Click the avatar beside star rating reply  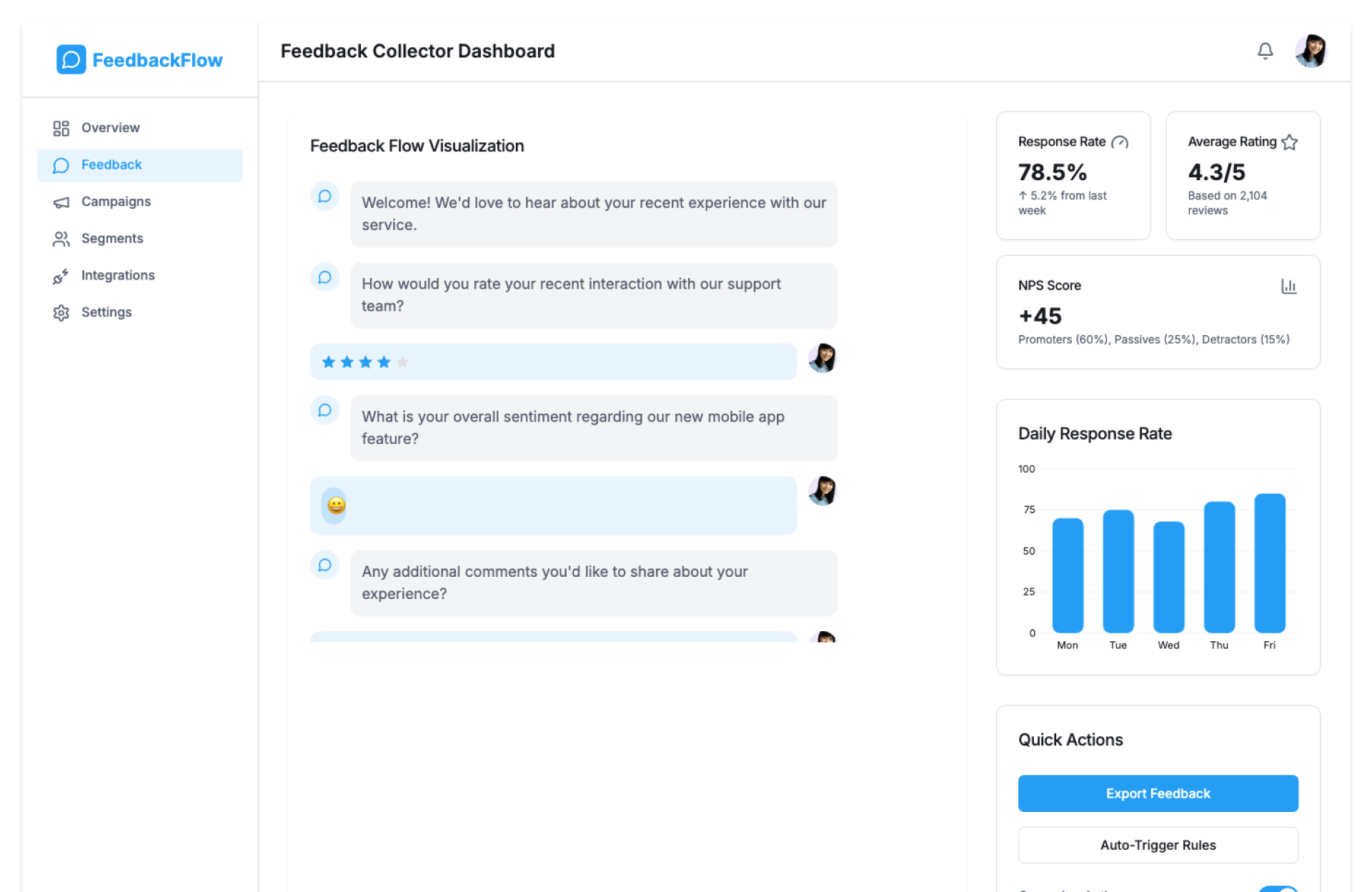coord(822,358)
